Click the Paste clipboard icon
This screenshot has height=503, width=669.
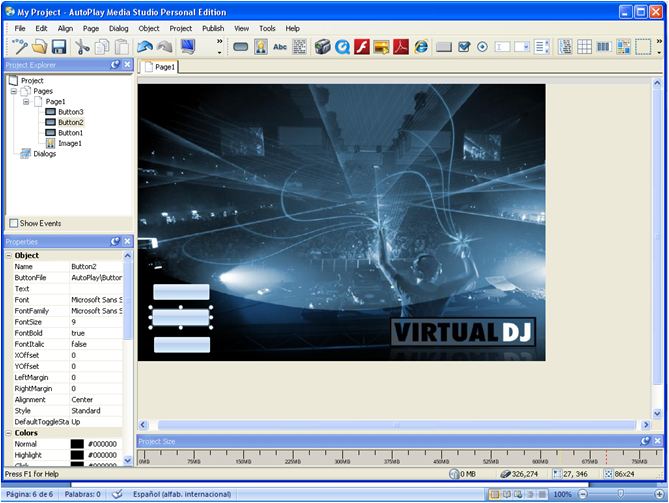point(122,47)
